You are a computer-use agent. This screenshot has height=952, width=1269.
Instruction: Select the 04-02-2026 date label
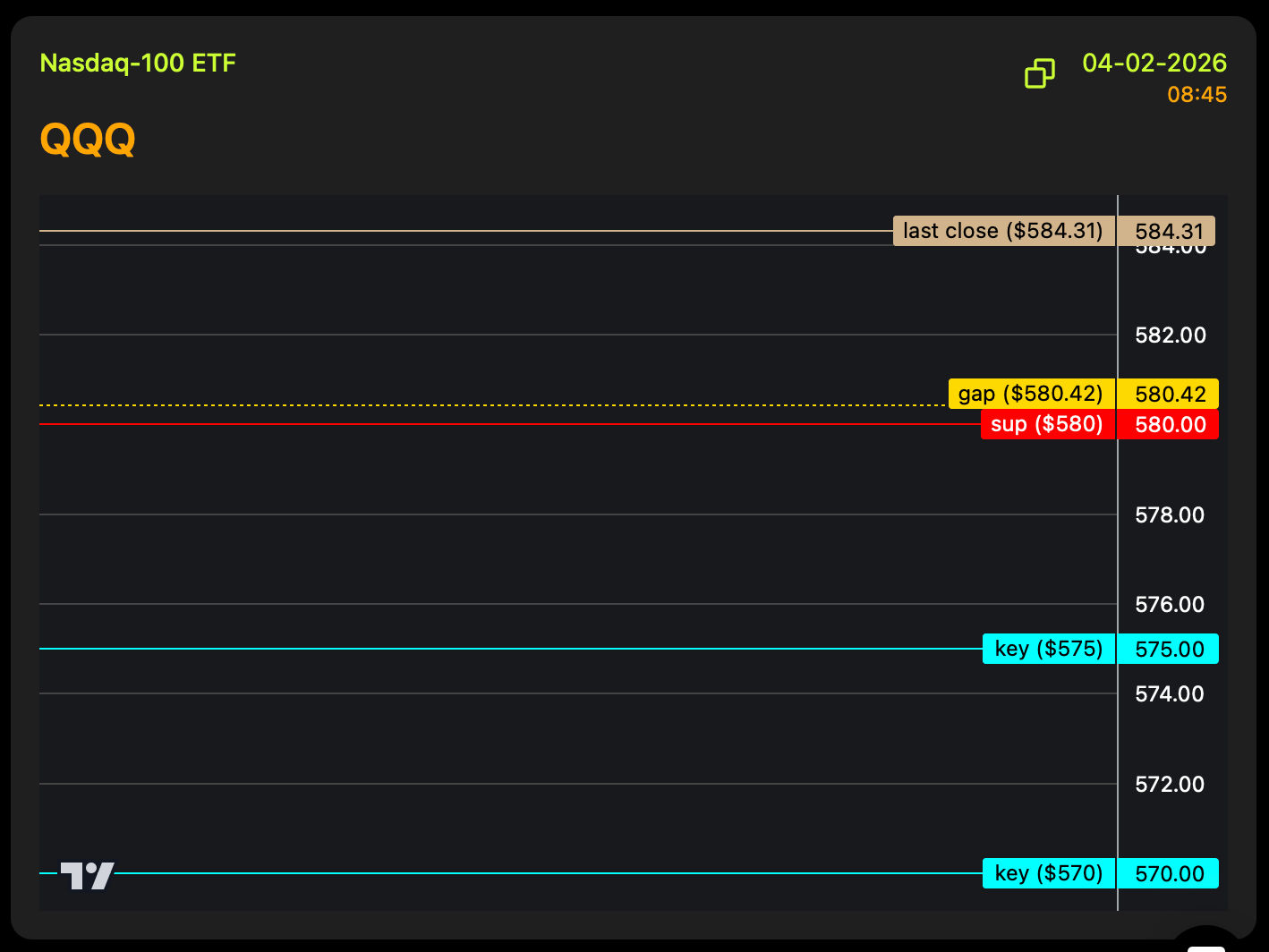pos(1154,64)
